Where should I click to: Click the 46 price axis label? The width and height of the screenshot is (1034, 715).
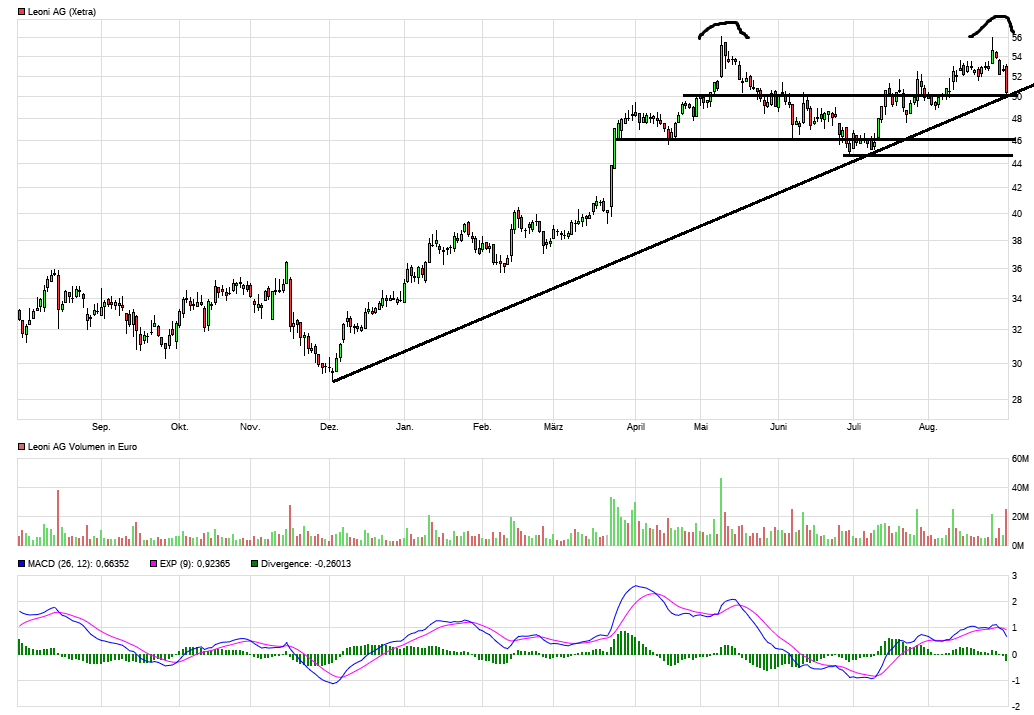coord(1017,140)
